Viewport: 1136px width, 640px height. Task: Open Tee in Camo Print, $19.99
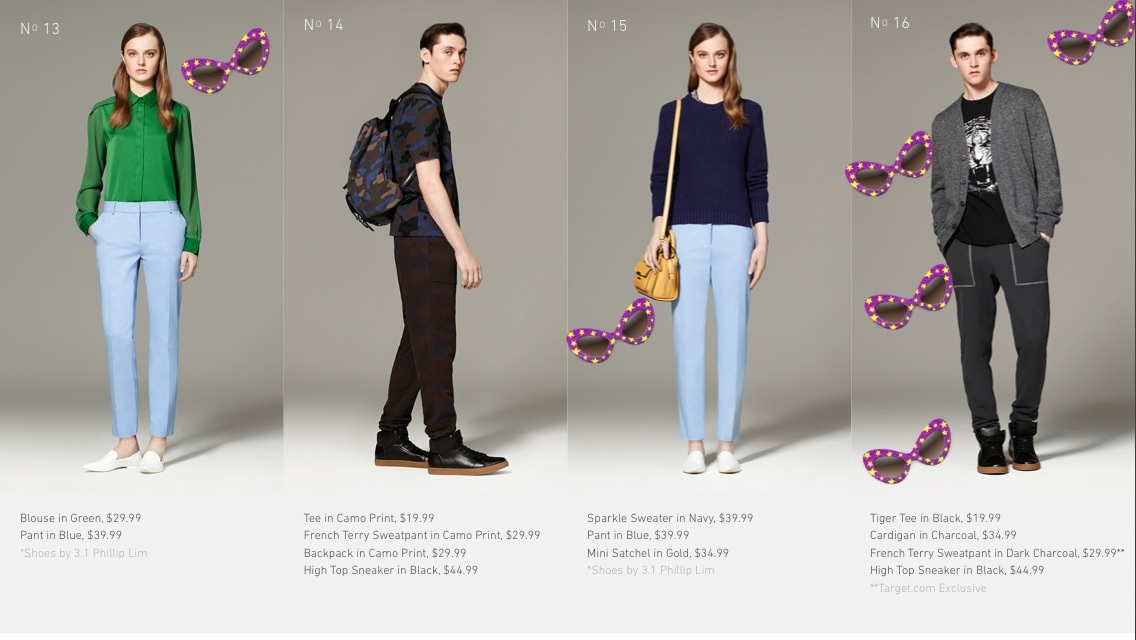369,518
